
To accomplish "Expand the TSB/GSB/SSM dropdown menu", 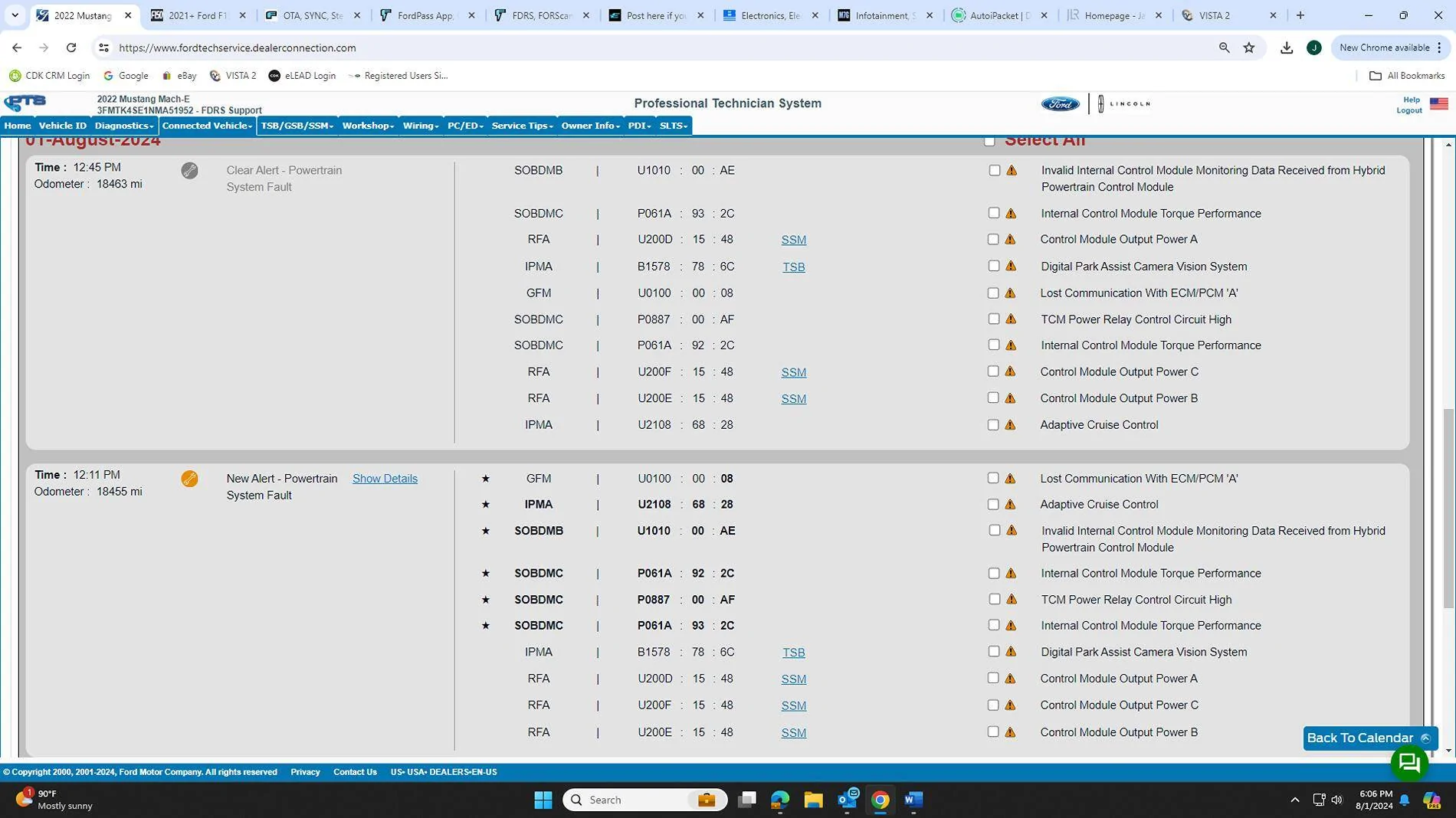I will point(297,126).
